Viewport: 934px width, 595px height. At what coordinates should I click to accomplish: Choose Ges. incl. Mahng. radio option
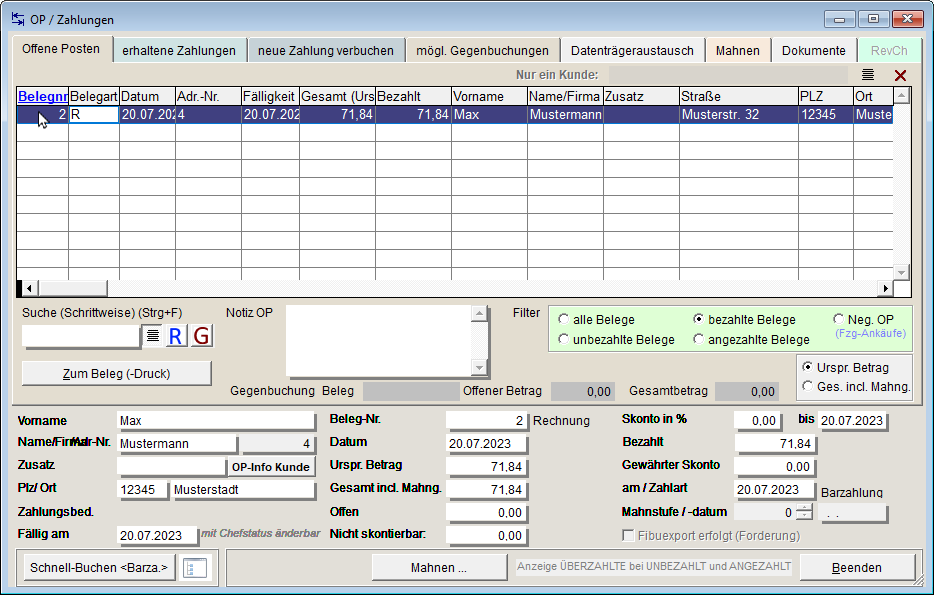click(x=808, y=386)
